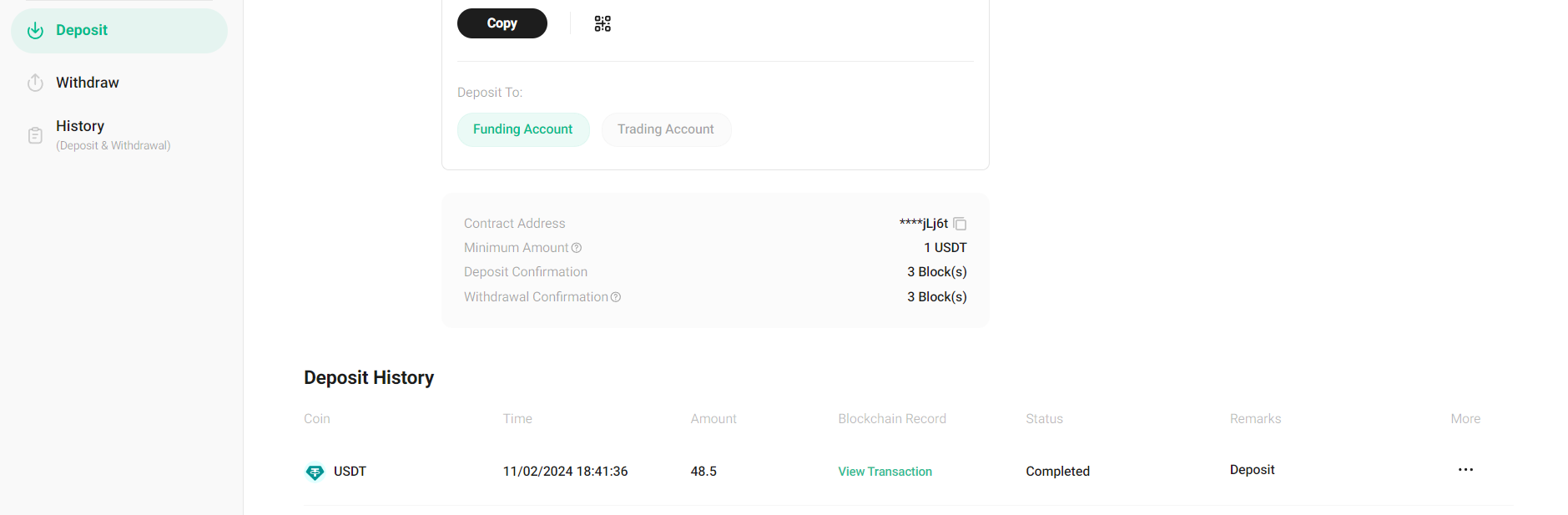Open the Withdraw page from sidebar

pyautogui.click(x=88, y=83)
